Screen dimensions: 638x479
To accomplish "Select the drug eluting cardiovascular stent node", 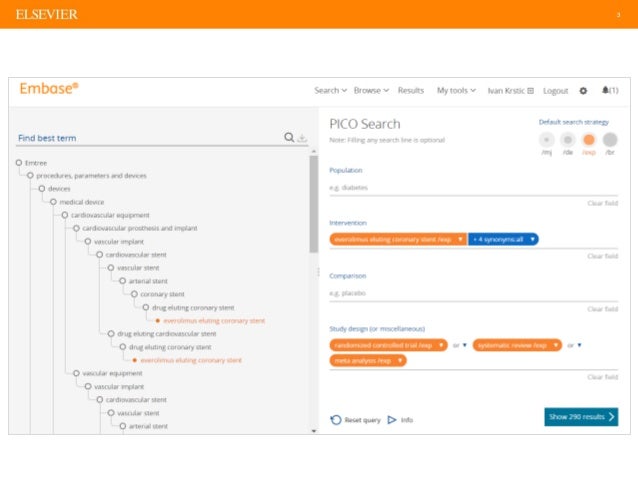I will pyautogui.click(x=162, y=334).
